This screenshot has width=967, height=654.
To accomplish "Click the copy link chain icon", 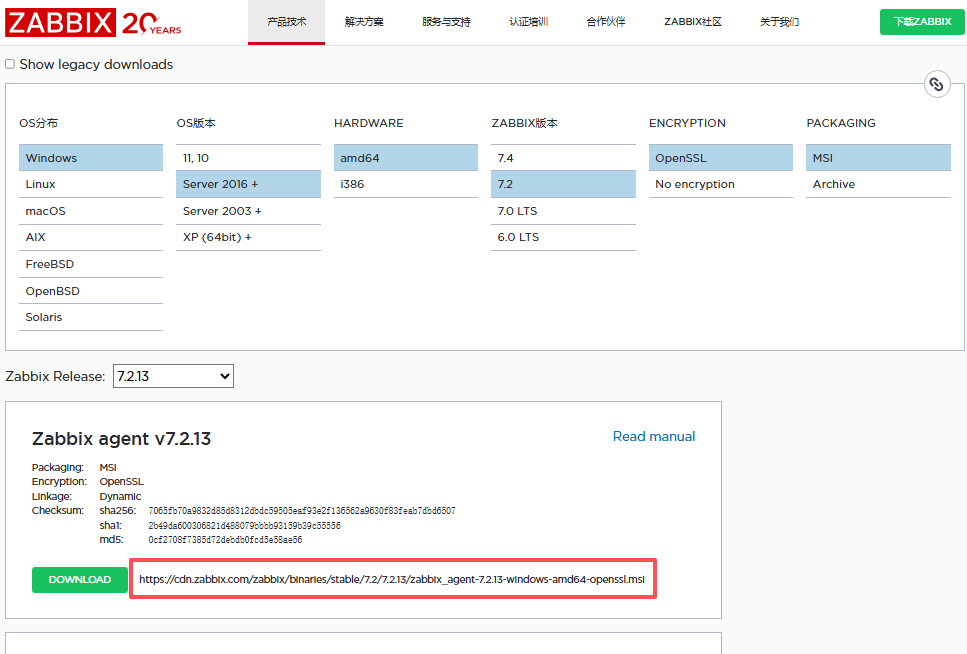I will click(x=936, y=85).
